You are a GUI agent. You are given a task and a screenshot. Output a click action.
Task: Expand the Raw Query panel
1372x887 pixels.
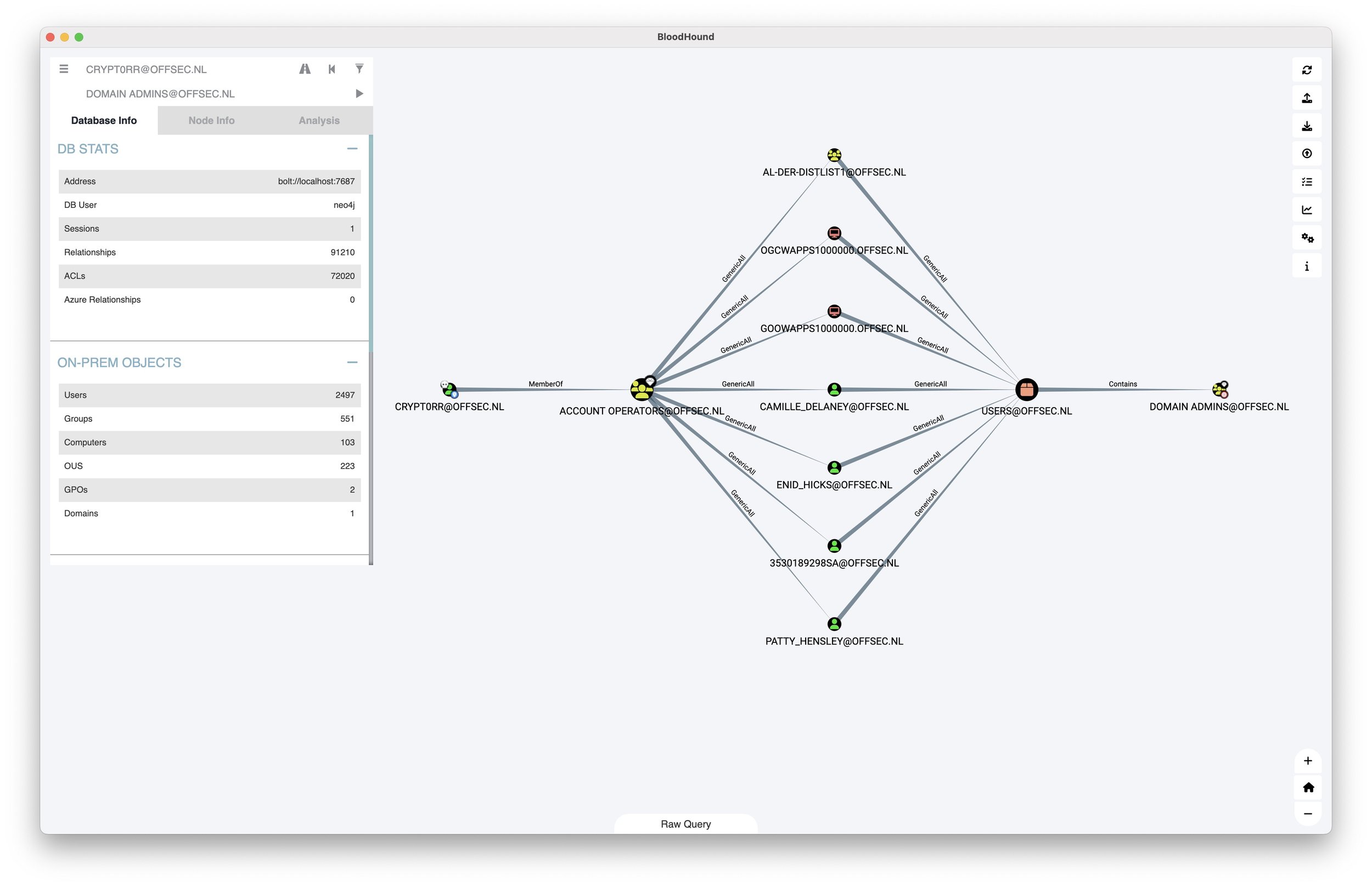(685, 824)
